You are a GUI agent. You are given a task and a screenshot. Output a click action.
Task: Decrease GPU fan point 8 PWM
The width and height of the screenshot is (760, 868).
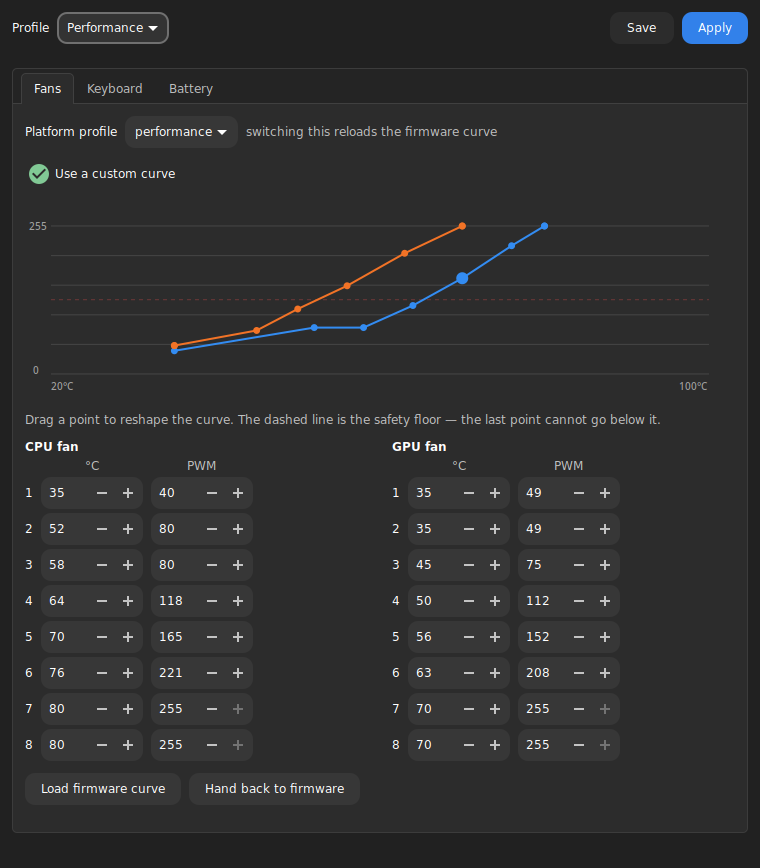[x=579, y=745]
